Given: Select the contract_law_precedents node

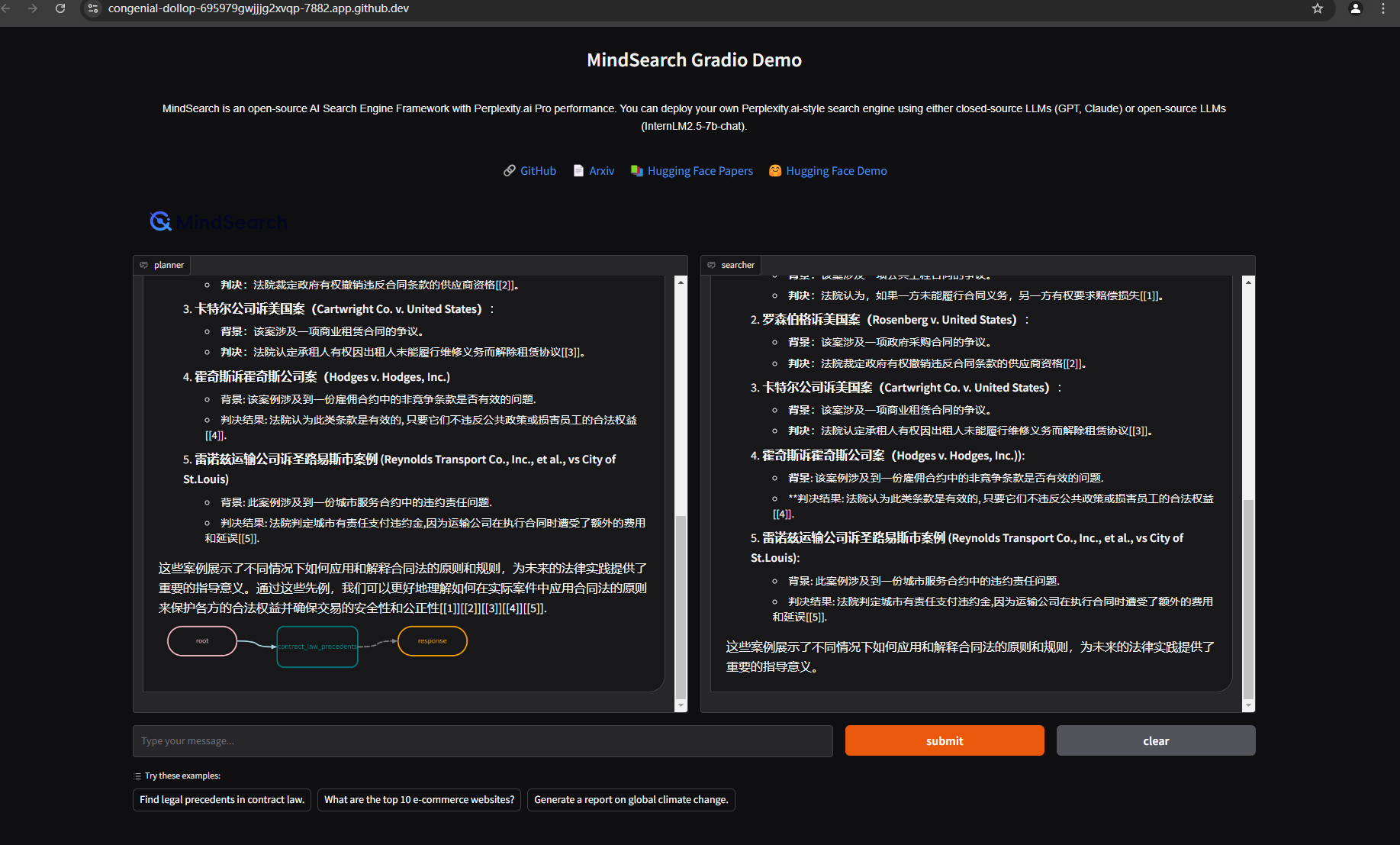Looking at the screenshot, I should click(317, 647).
